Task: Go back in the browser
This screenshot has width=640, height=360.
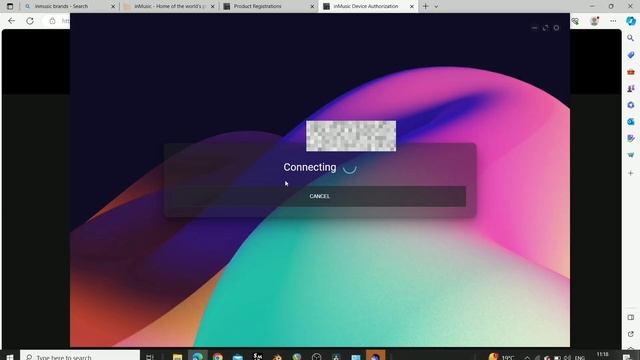Action: pyautogui.click(x=11, y=21)
